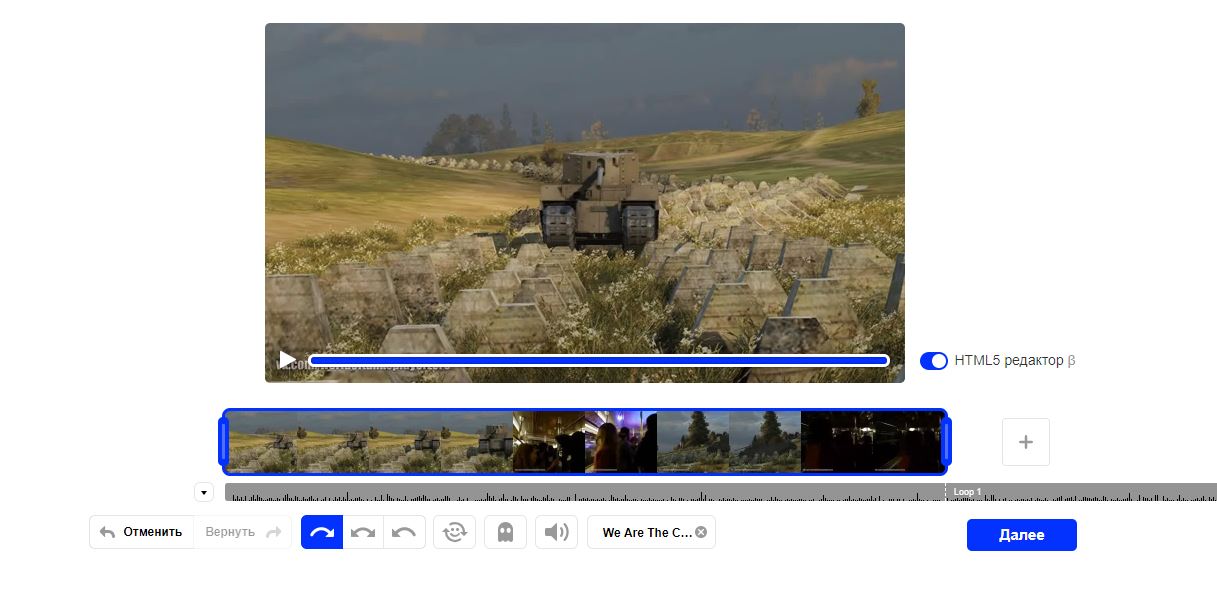Seek on the blue video progress bar
The image size is (1217, 597).
pyautogui.click(x=598, y=360)
